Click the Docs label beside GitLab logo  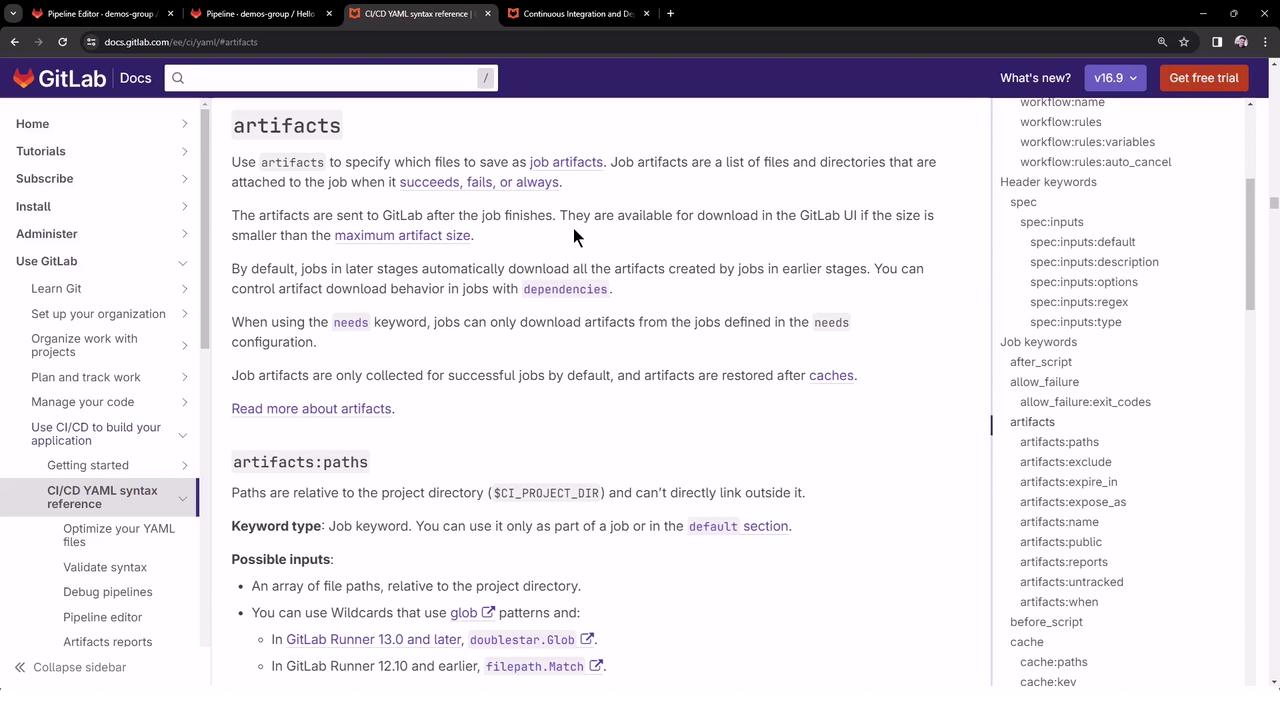point(136,78)
